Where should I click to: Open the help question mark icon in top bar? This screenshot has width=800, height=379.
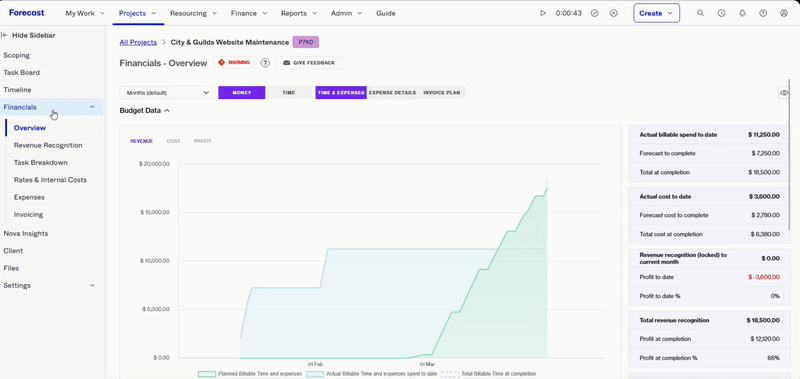[x=763, y=13]
